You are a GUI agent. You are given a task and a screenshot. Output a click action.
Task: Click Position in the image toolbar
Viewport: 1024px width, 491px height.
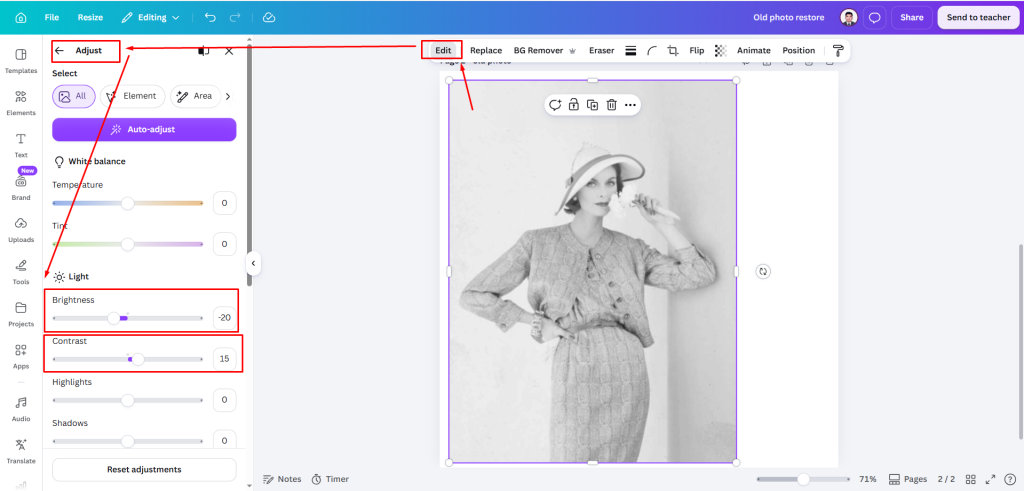point(799,50)
